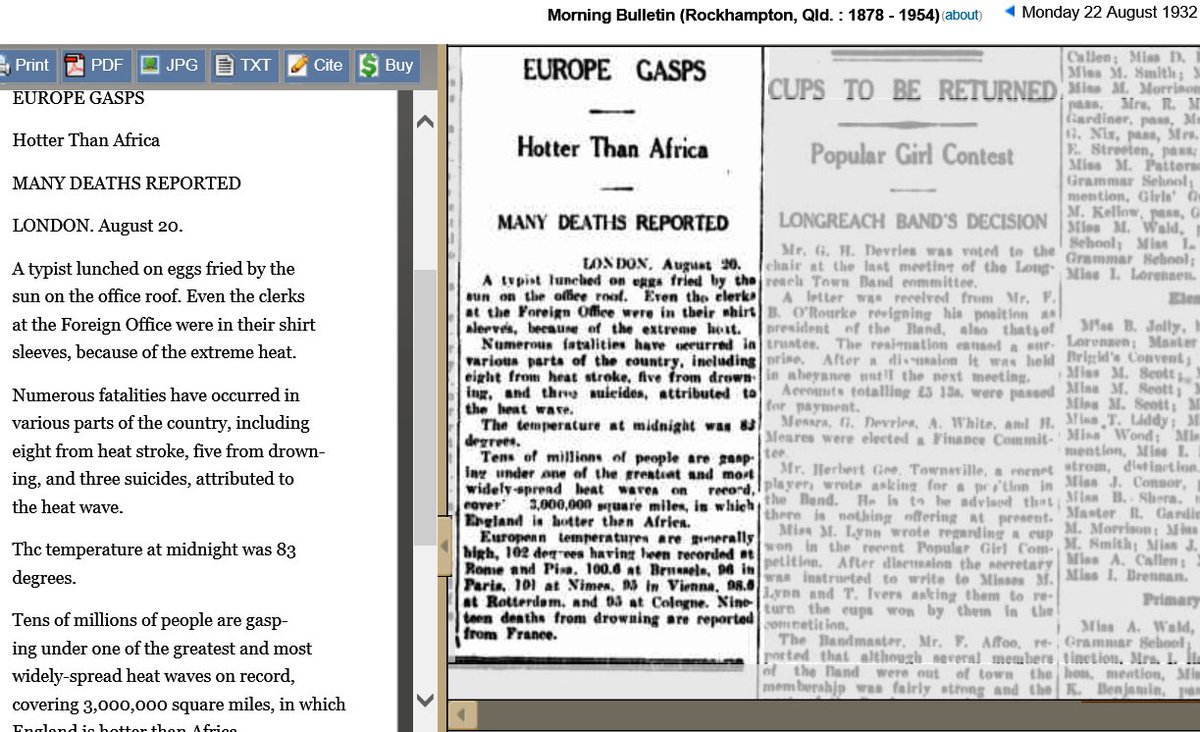Screen dimensions: 1200x732
Task: Click the newspaper viewer left scroll arrow
Action: 461,716
